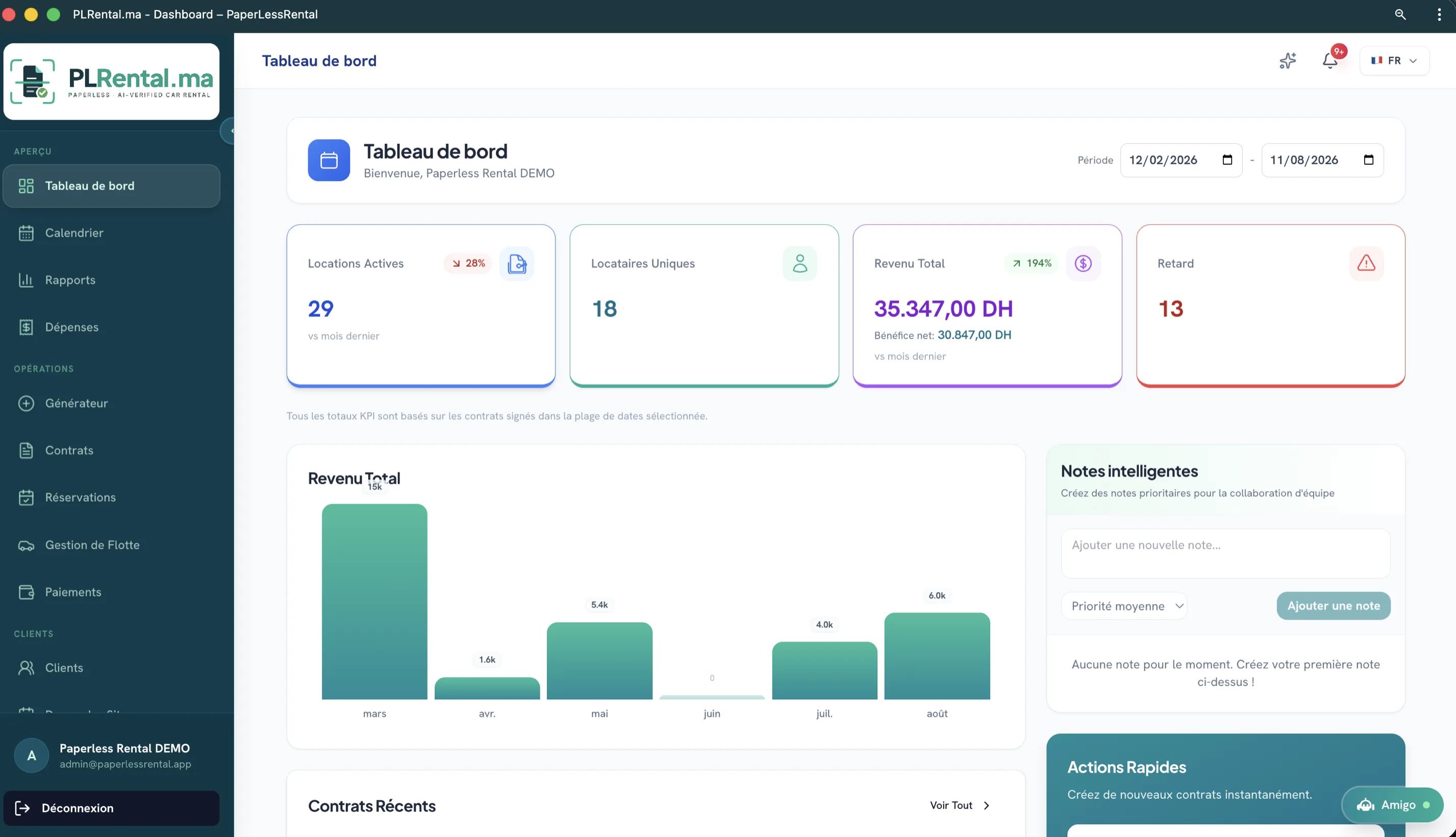This screenshot has width=1456, height=837.
Task: Open the Amigo chat assistant button
Action: 1393,805
